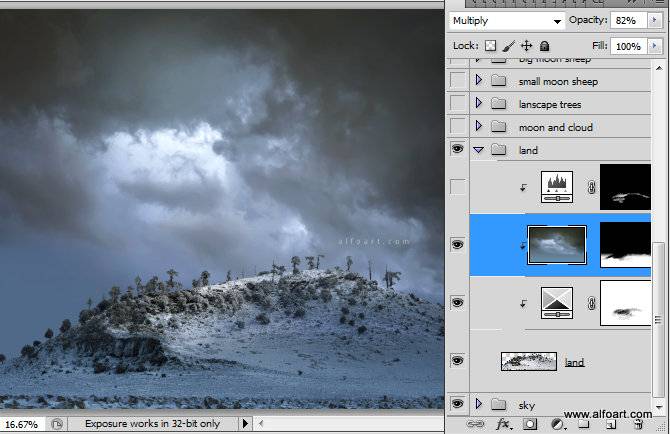Create a new layer icon
The image size is (670, 434).
click(x=611, y=424)
